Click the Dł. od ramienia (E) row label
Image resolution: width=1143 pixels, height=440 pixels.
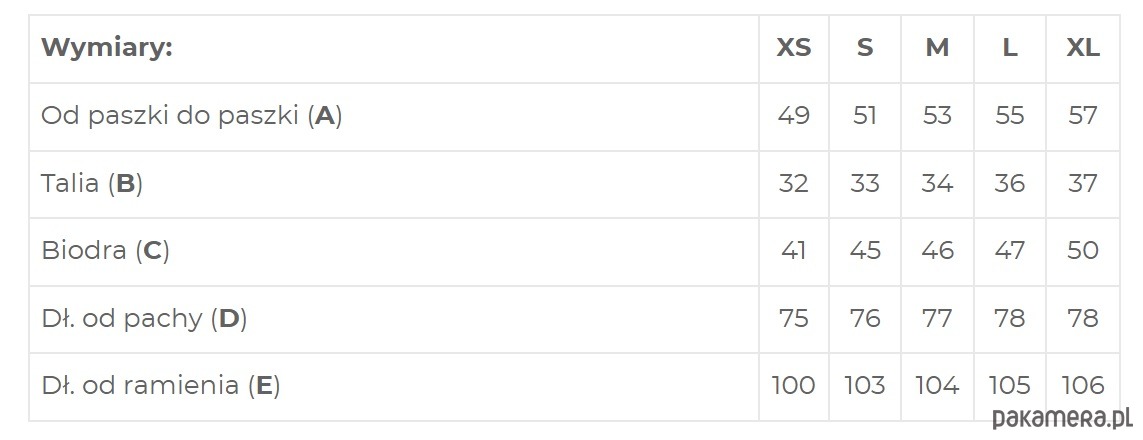160,385
